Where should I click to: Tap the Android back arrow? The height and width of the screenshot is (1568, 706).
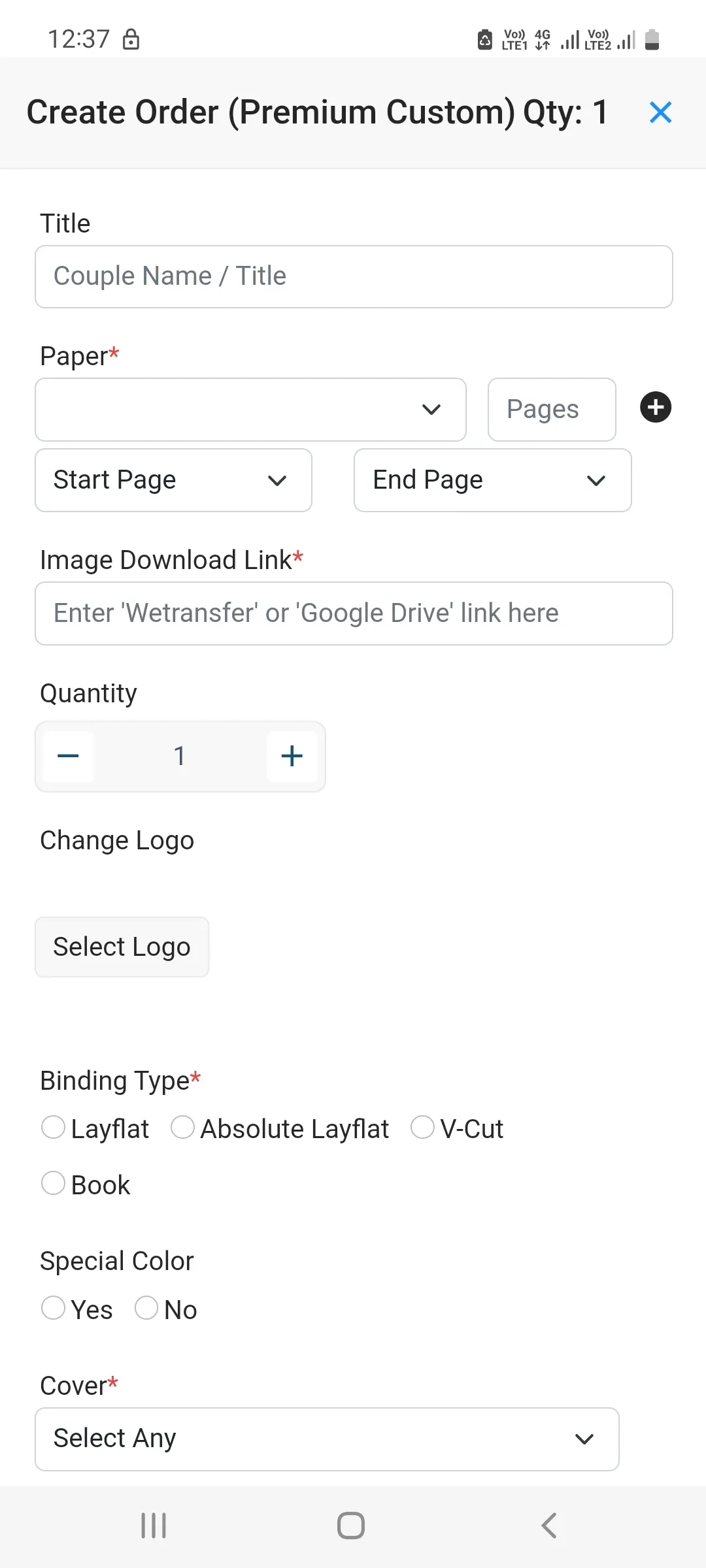[x=549, y=1526]
